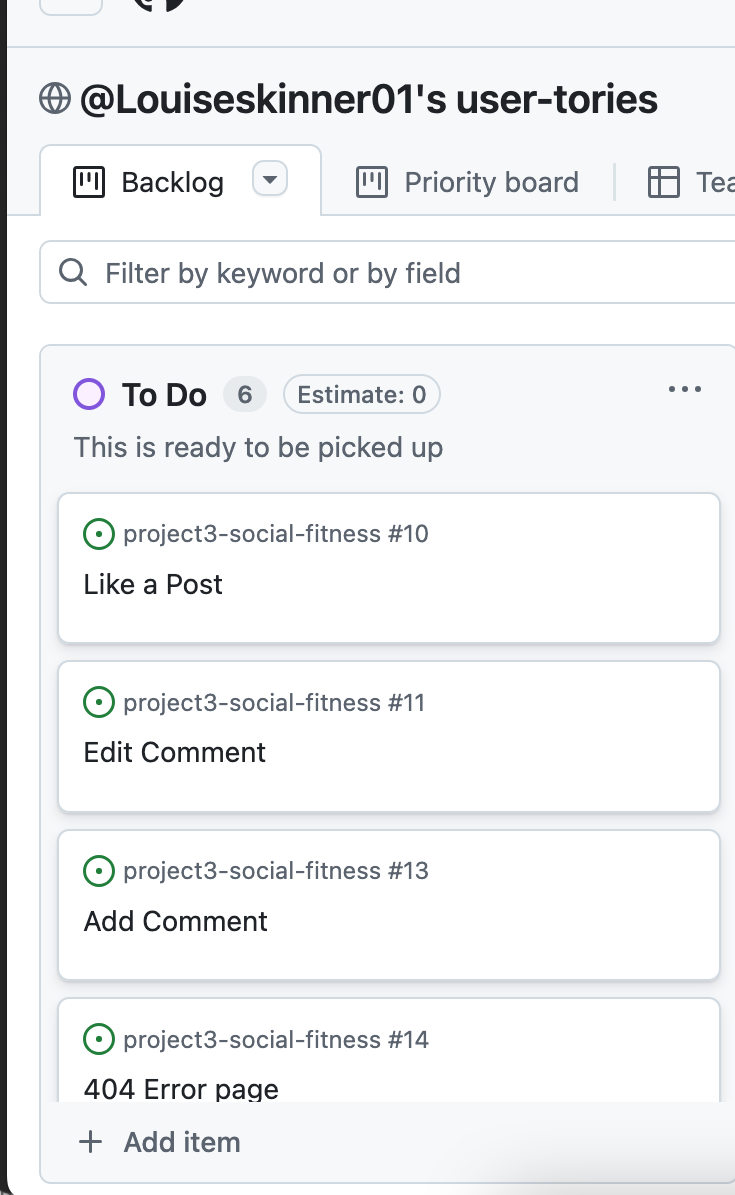
Task: Open the Like a Post issue card
Action: 152,584
